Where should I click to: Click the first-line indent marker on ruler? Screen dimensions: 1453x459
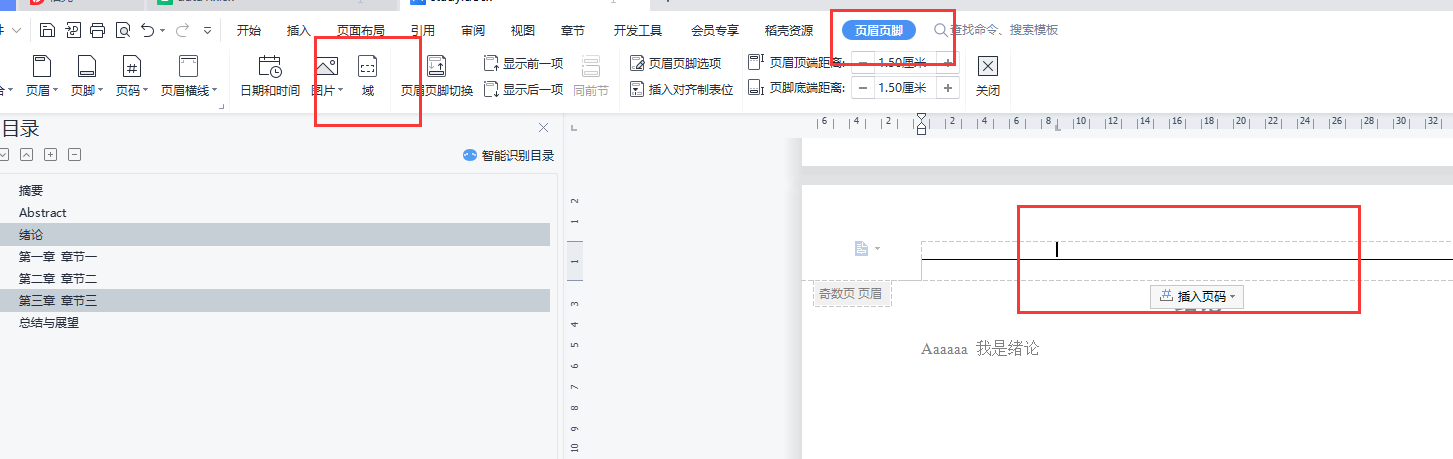[921, 117]
